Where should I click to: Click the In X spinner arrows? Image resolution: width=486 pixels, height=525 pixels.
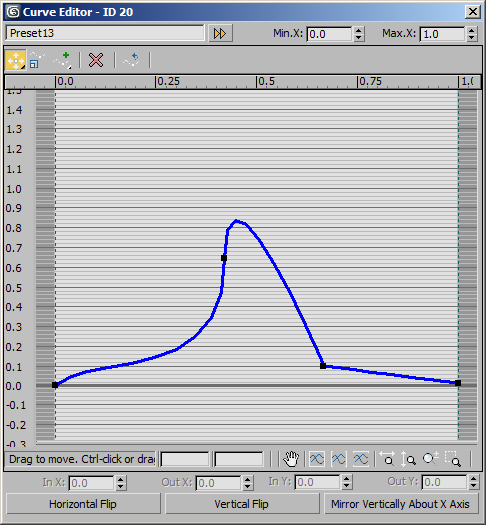[121, 483]
